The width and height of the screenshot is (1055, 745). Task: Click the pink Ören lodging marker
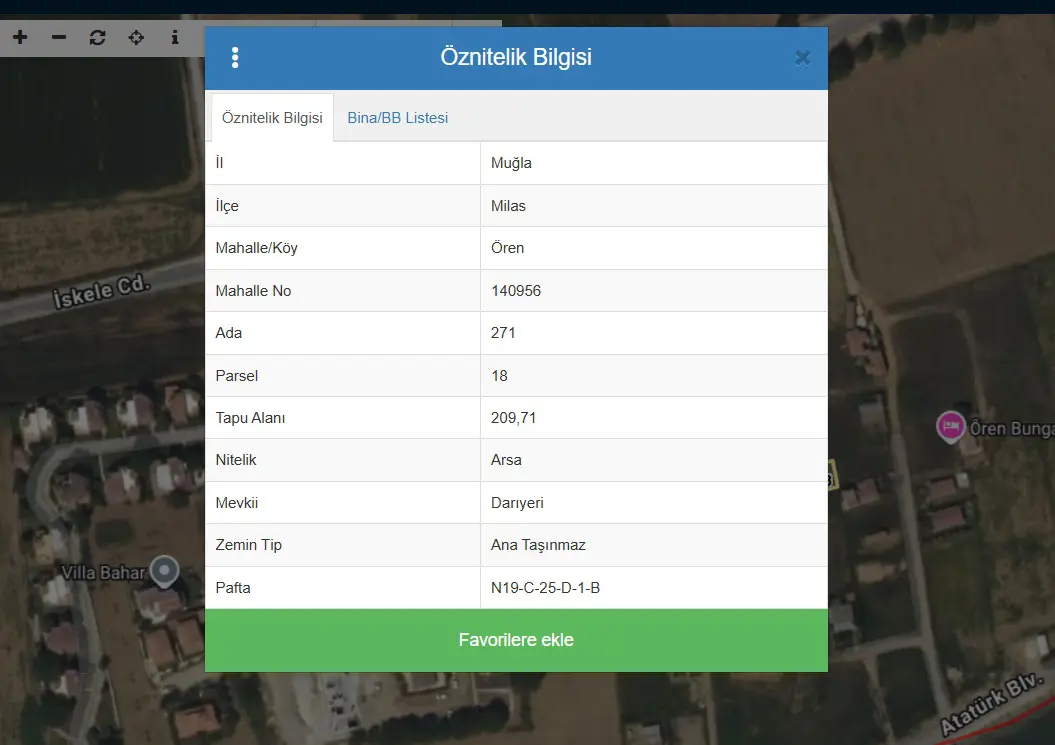pos(951,427)
